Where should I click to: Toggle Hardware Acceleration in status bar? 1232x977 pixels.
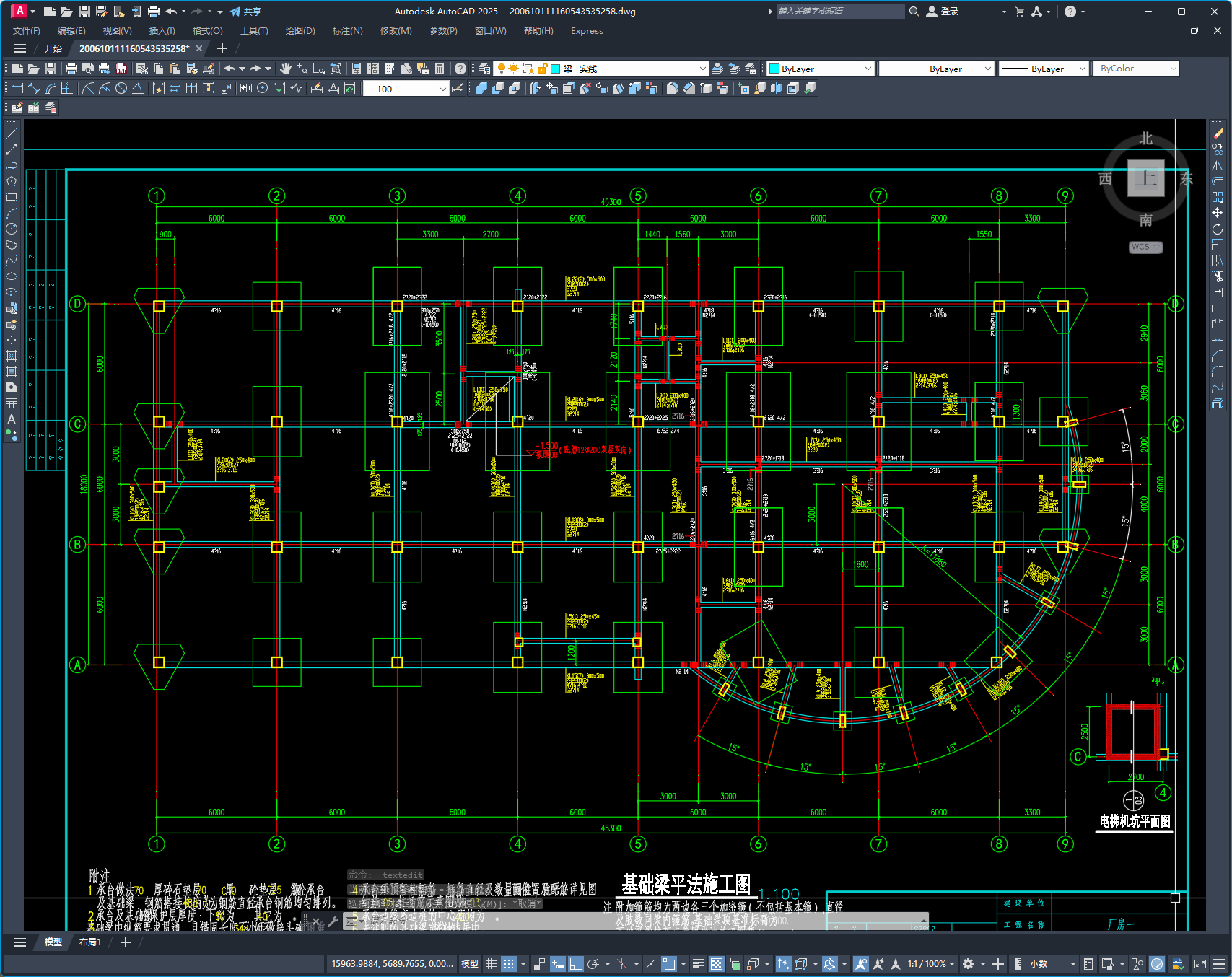click(x=1157, y=964)
